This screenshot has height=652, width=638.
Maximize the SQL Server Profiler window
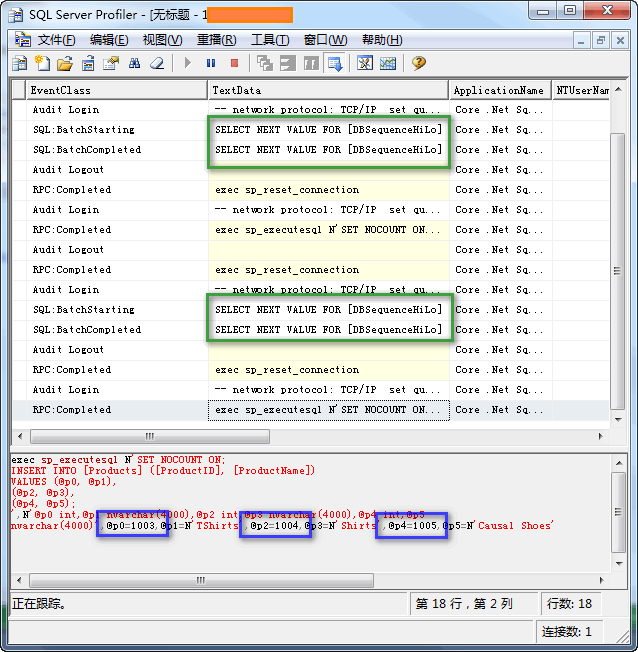pyautogui.click(x=569, y=11)
